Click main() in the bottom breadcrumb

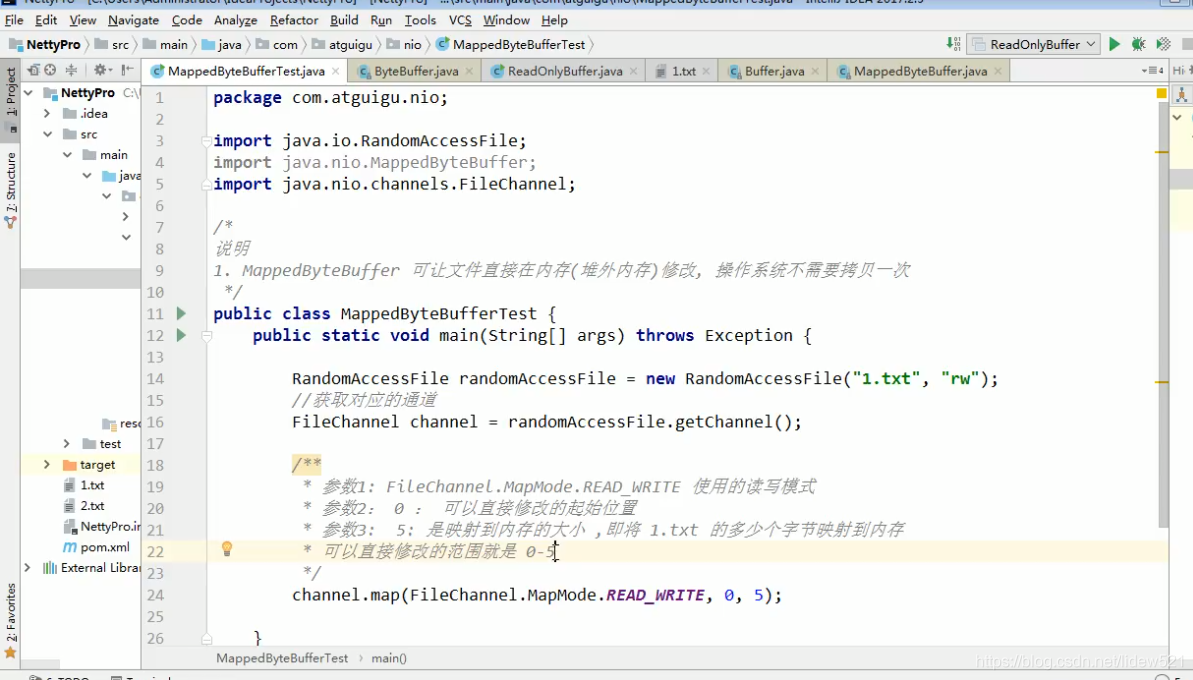(389, 659)
